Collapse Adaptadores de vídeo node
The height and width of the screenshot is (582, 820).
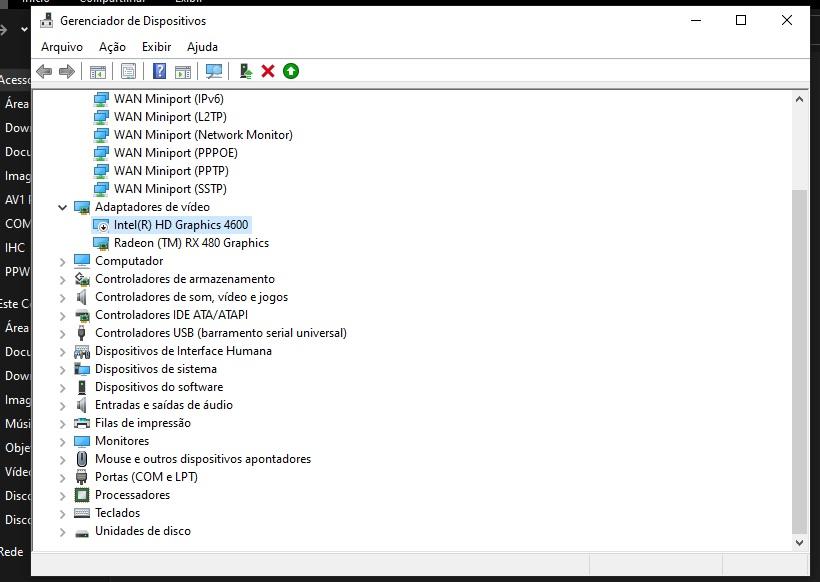pyautogui.click(x=62, y=208)
